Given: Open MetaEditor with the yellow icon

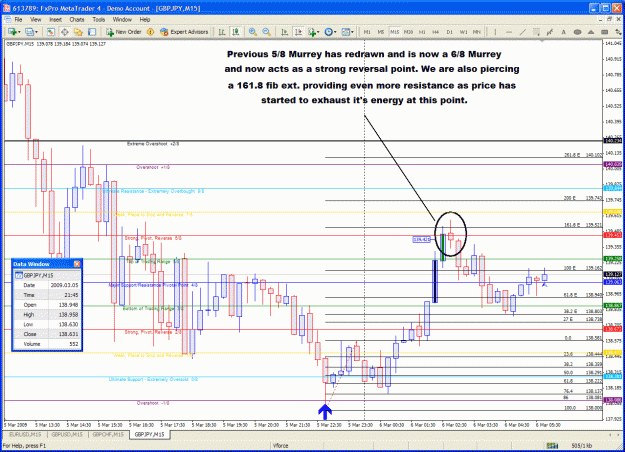Looking at the screenshot, I should click(x=150, y=32).
